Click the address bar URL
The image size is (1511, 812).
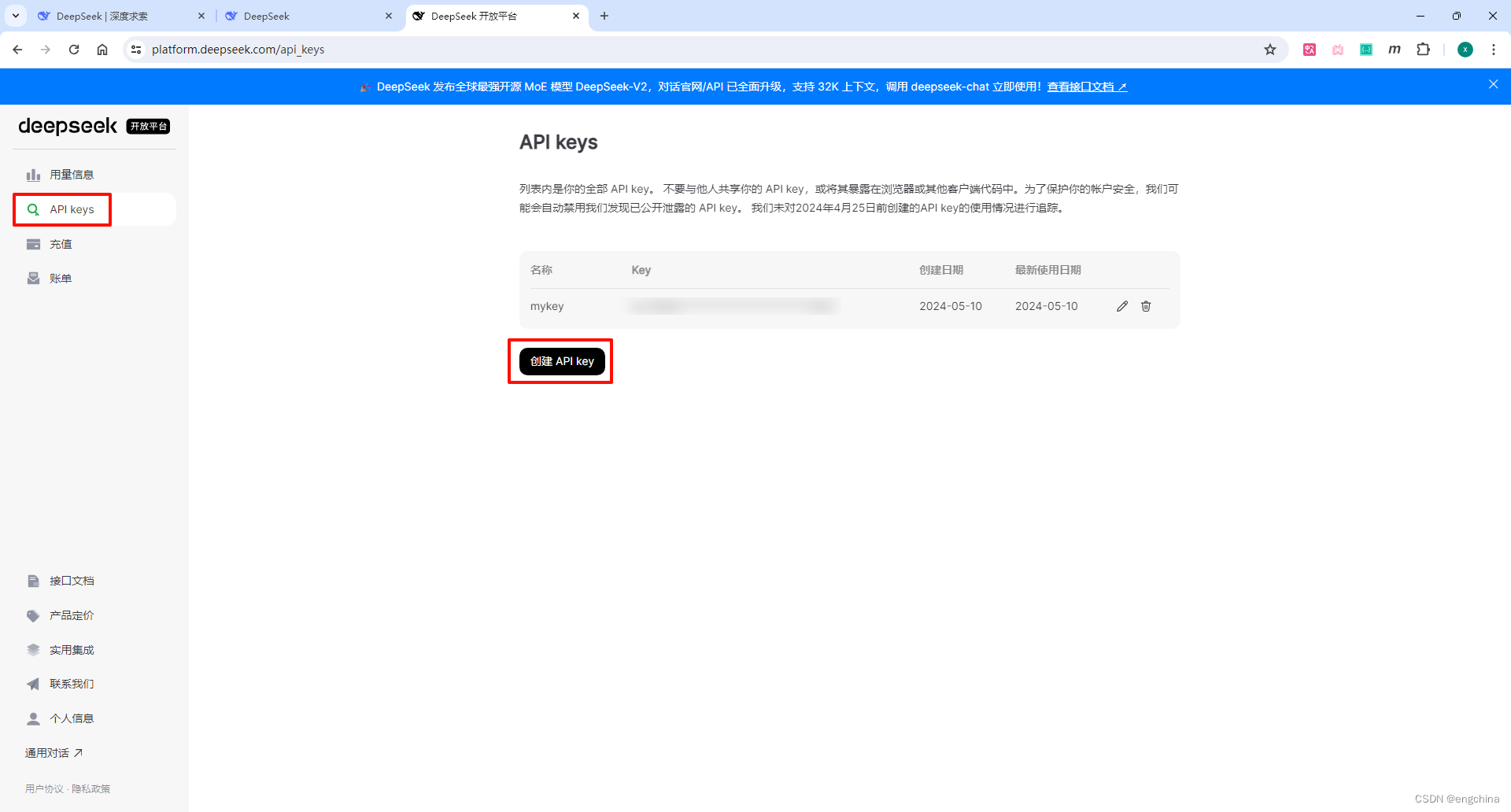pyautogui.click(x=238, y=50)
